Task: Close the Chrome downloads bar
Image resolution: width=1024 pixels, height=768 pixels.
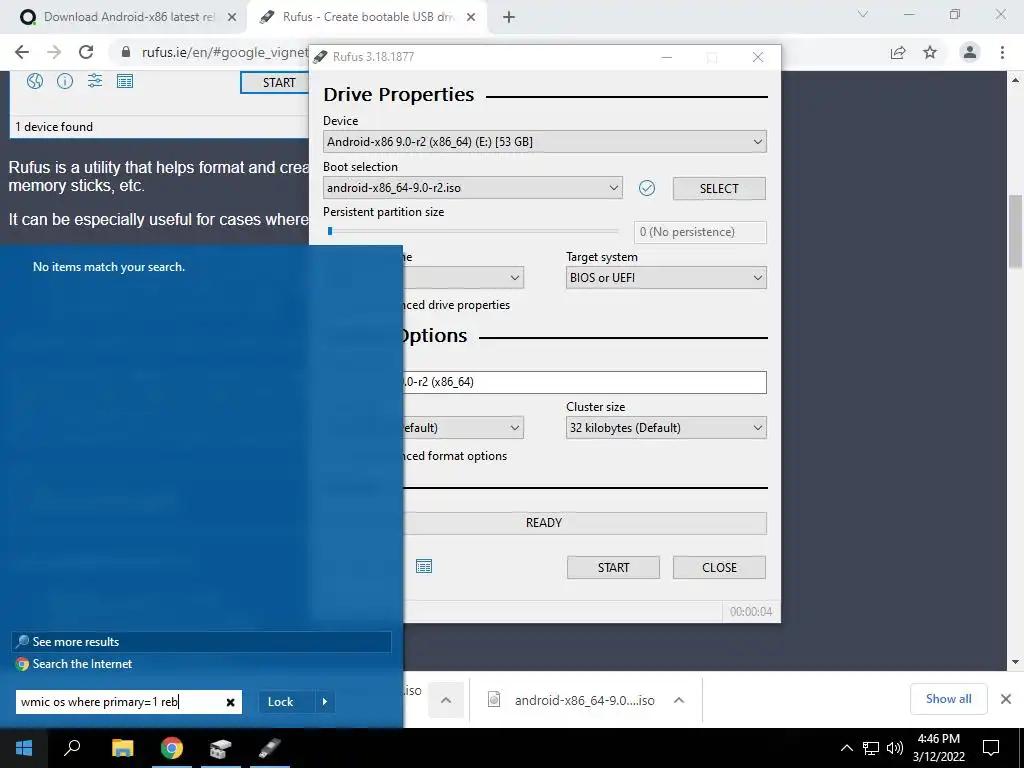Action: pyautogui.click(x=1006, y=699)
